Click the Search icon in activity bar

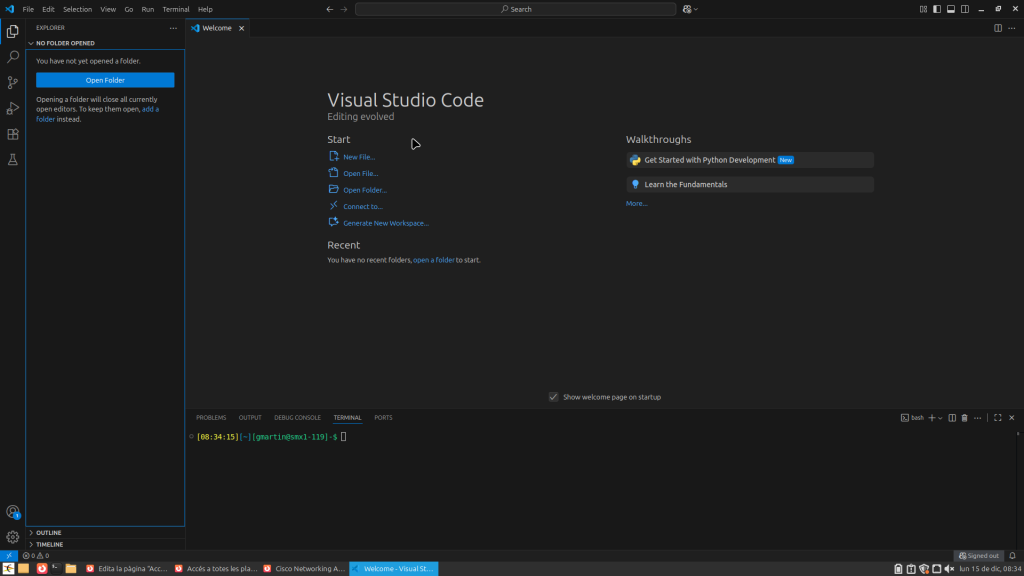[x=13, y=57]
